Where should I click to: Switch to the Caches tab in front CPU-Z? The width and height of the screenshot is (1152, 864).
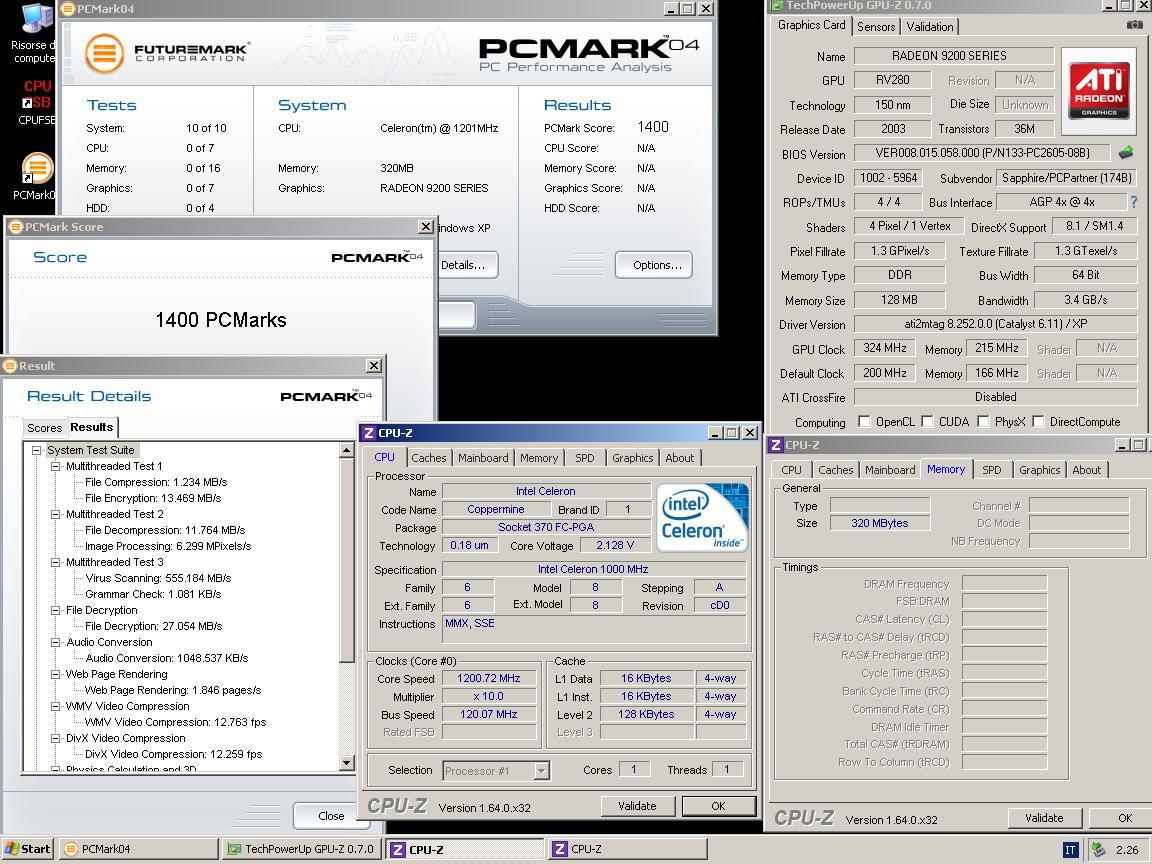coord(428,458)
